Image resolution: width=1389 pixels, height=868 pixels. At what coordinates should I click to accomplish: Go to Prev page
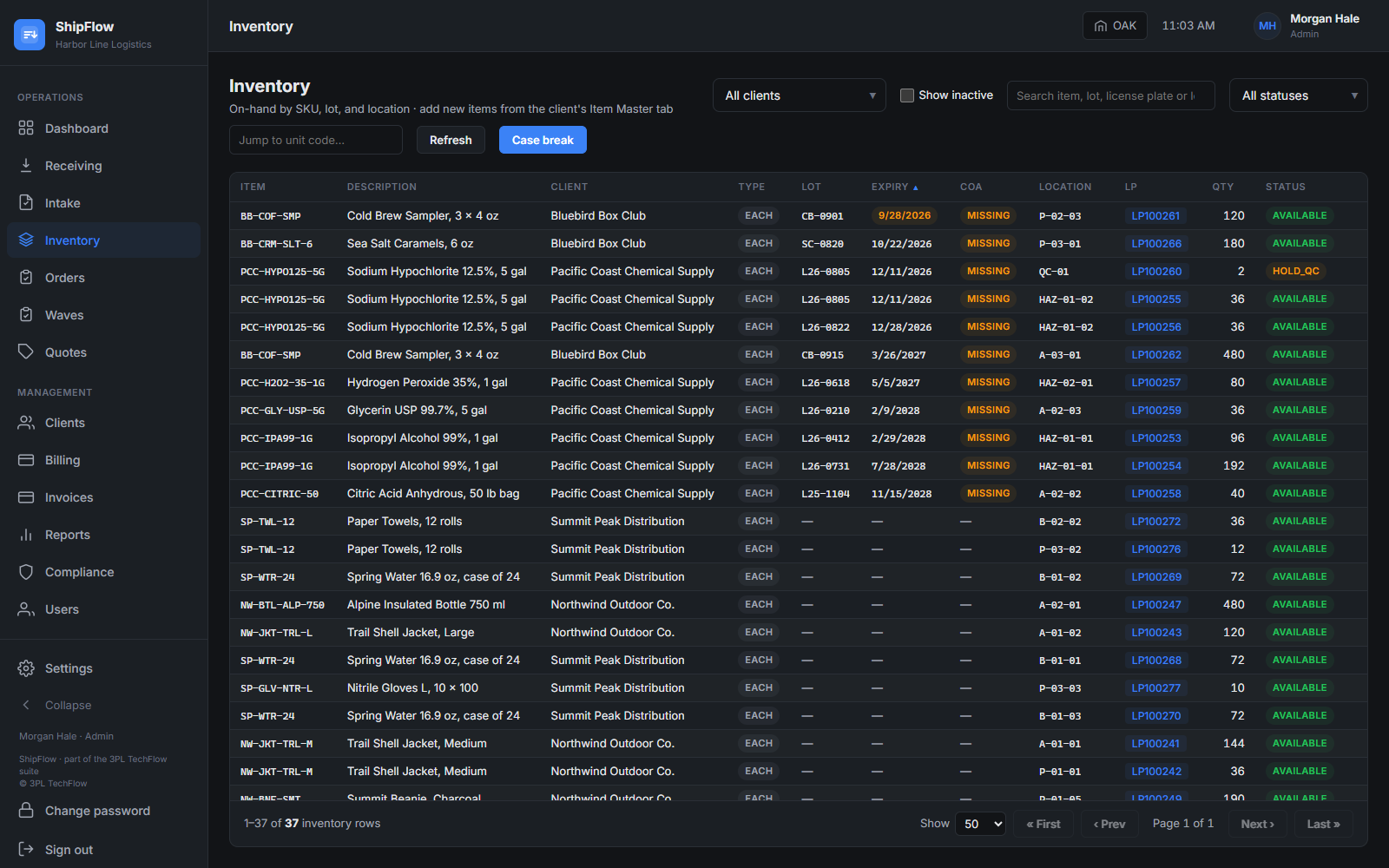[1109, 824]
